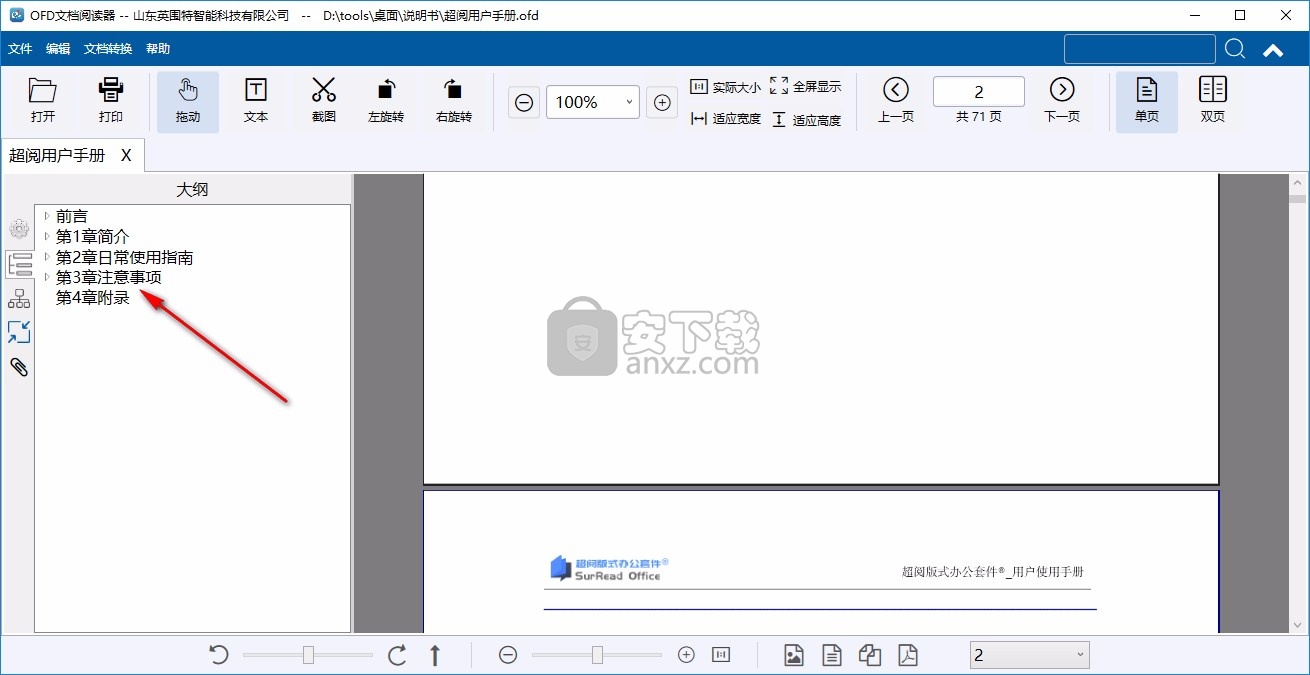1310x675 pixels.
Task: Go to previous page with 上一页
Action: click(x=896, y=100)
